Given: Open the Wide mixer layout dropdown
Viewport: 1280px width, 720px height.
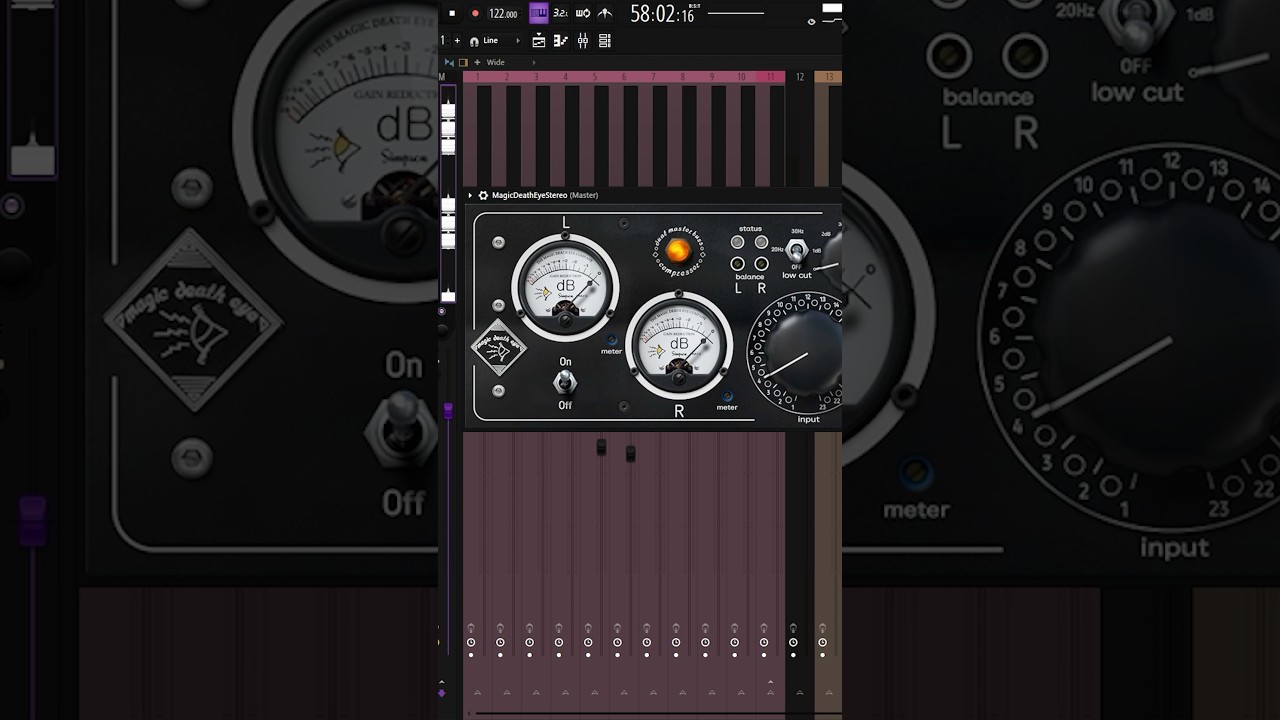Looking at the screenshot, I should (x=496, y=63).
